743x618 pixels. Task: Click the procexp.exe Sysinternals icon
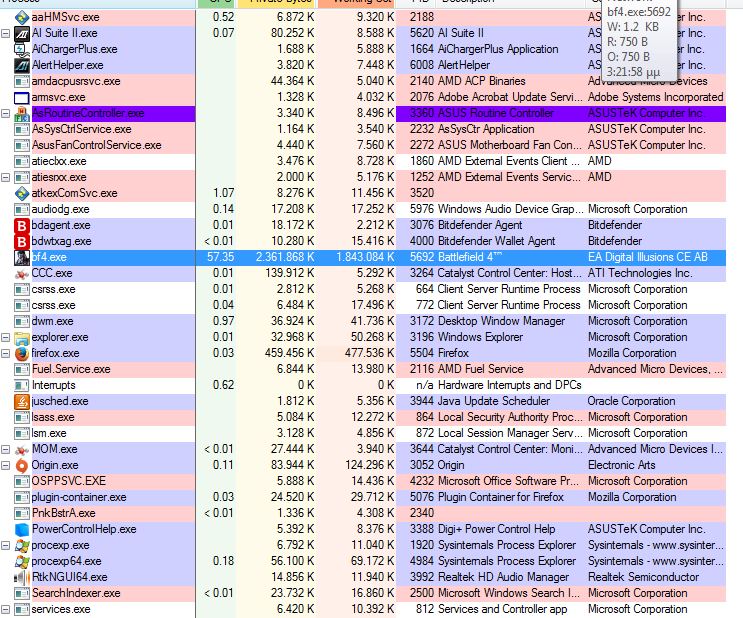(x=22, y=545)
